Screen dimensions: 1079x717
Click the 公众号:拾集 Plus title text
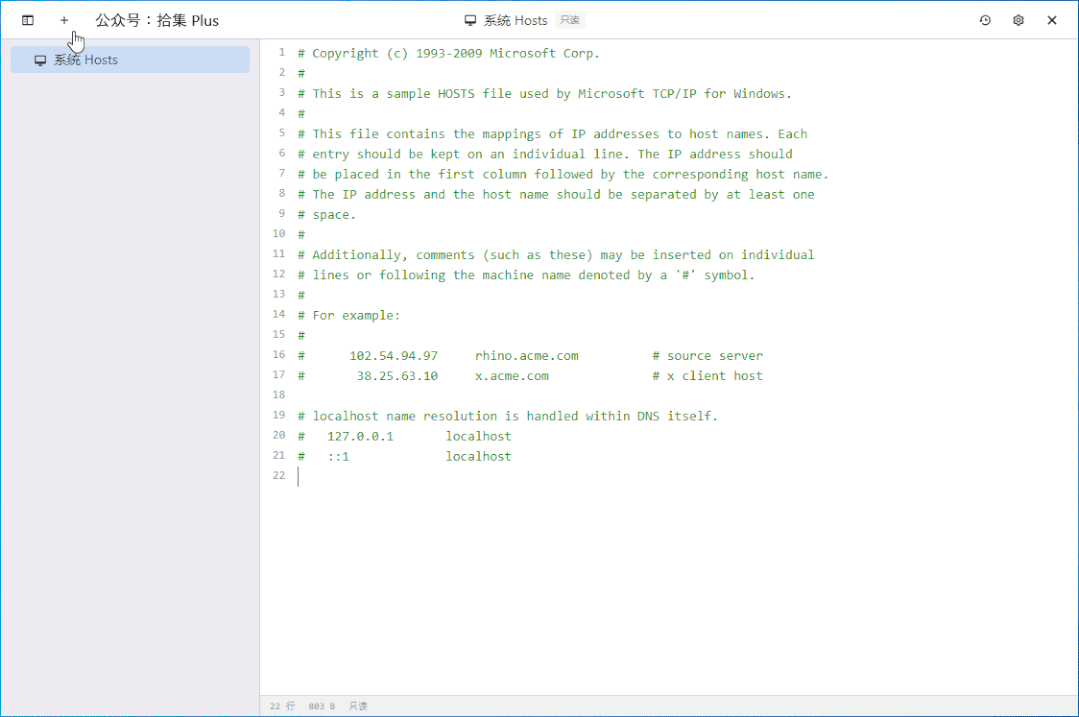157,21
